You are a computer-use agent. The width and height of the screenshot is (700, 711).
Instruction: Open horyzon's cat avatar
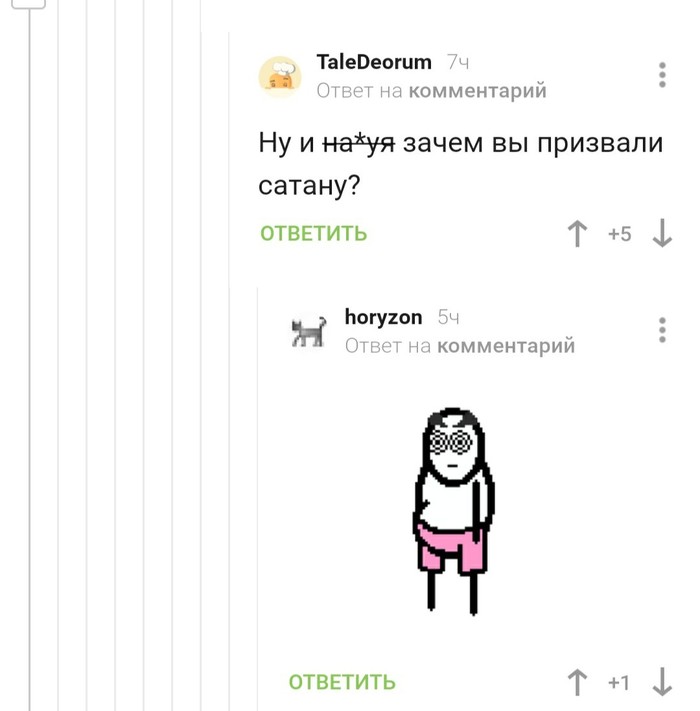(308, 331)
